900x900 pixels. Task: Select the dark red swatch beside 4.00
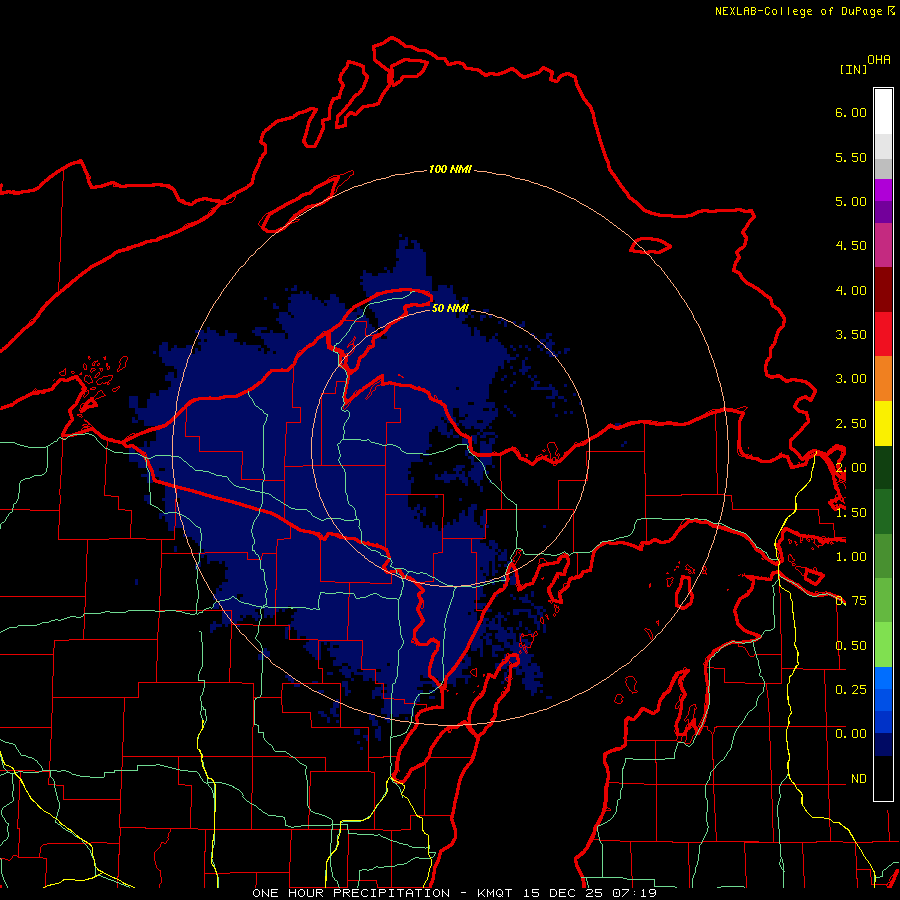coord(883,290)
